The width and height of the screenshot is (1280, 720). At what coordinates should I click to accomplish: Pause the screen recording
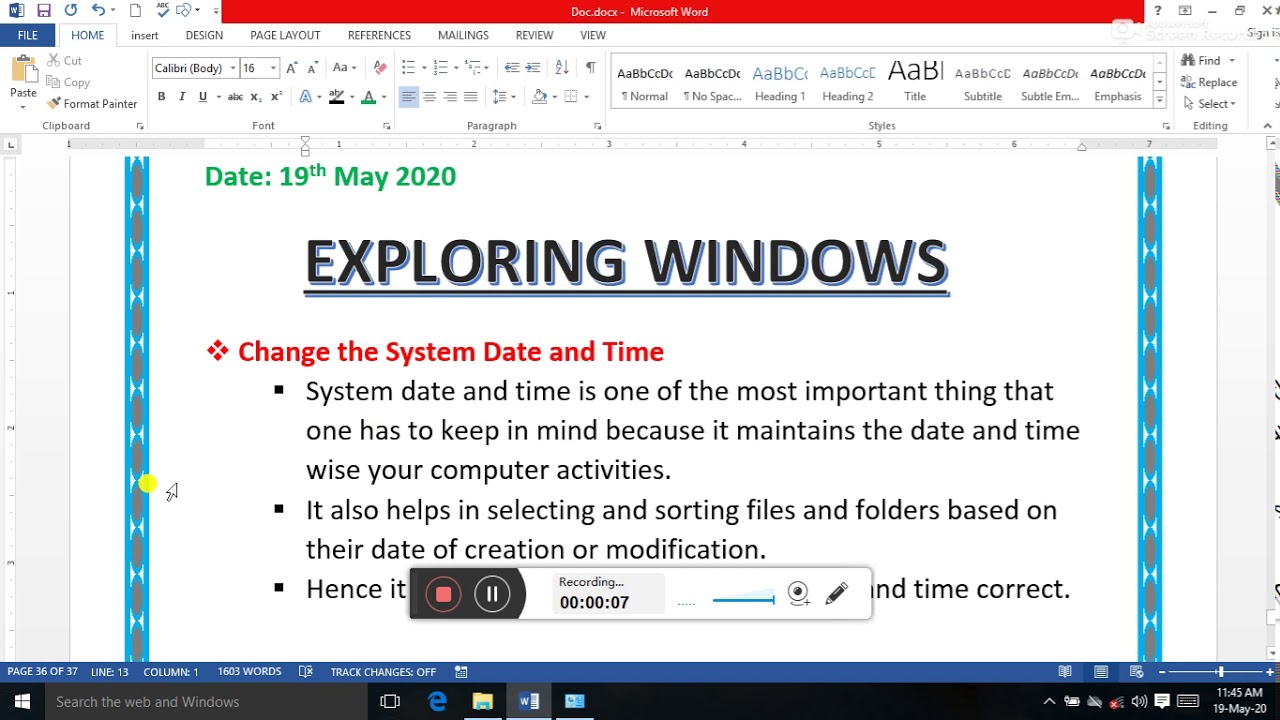point(492,594)
